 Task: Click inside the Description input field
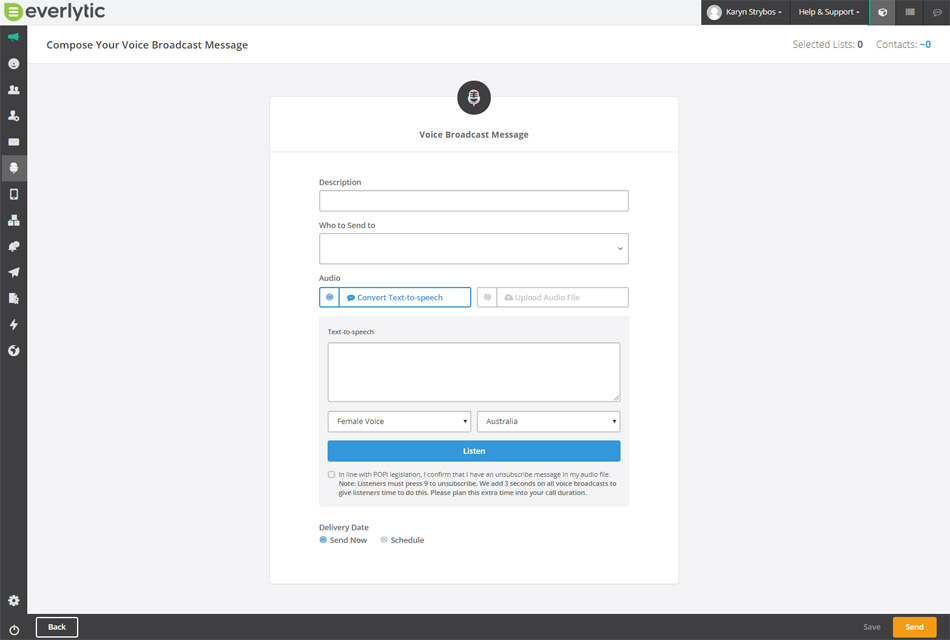click(x=473, y=201)
